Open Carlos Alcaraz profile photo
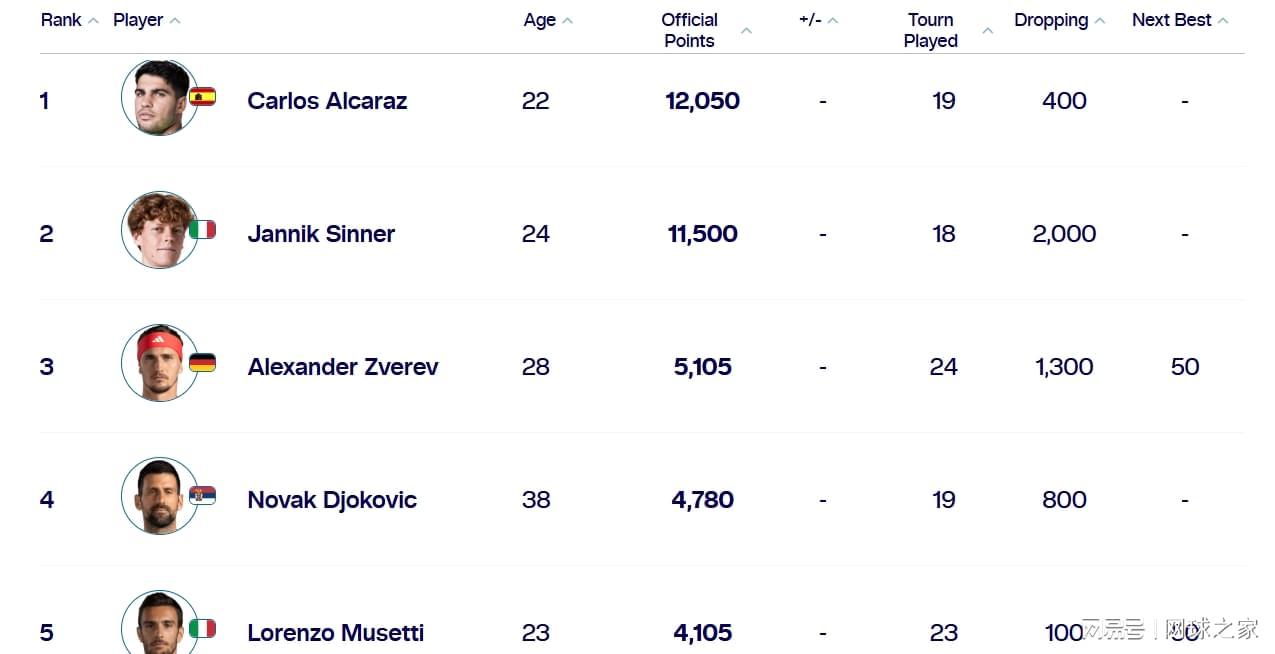The height and width of the screenshot is (654, 1275). tap(160, 98)
